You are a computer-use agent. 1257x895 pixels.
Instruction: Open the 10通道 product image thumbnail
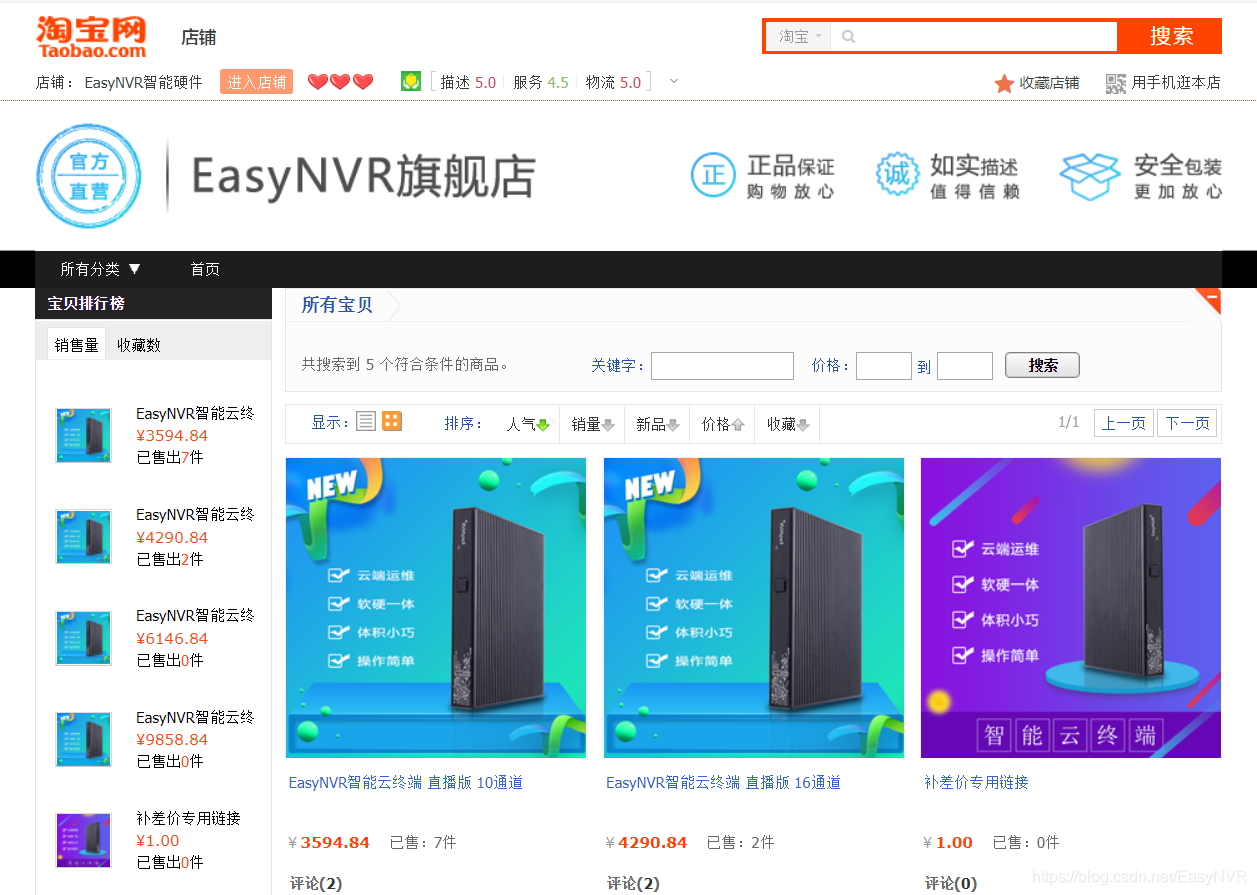coord(436,608)
